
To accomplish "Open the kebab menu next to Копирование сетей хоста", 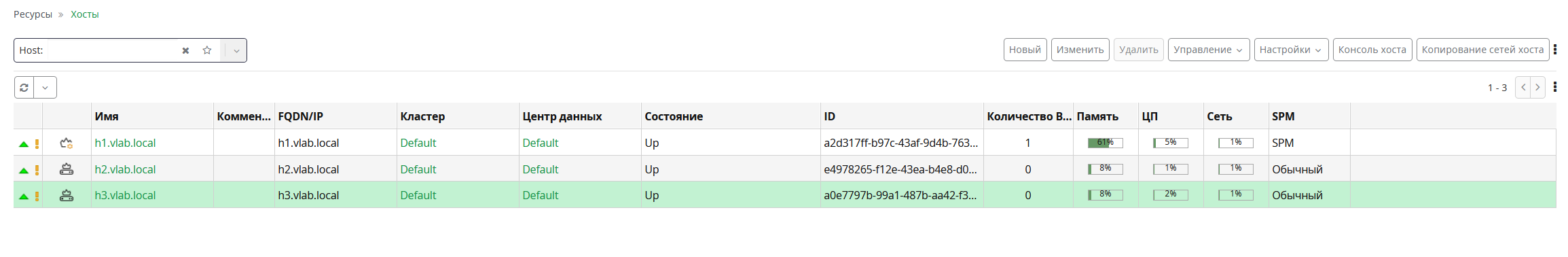I will coord(1555,50).
